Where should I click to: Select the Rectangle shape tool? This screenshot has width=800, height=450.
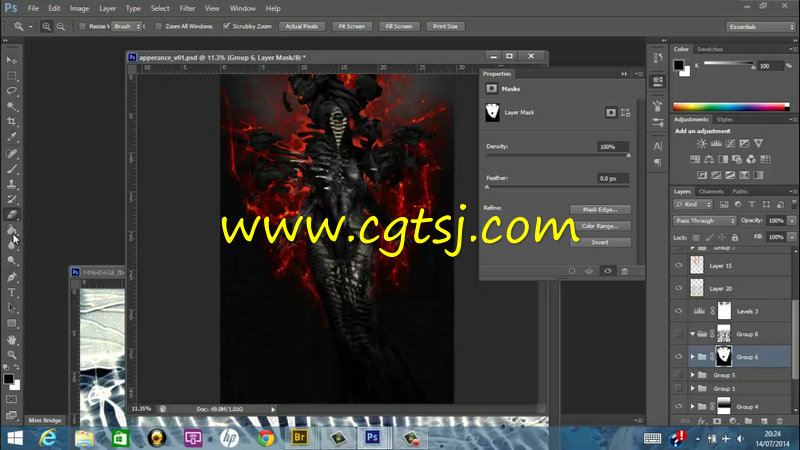11,323
